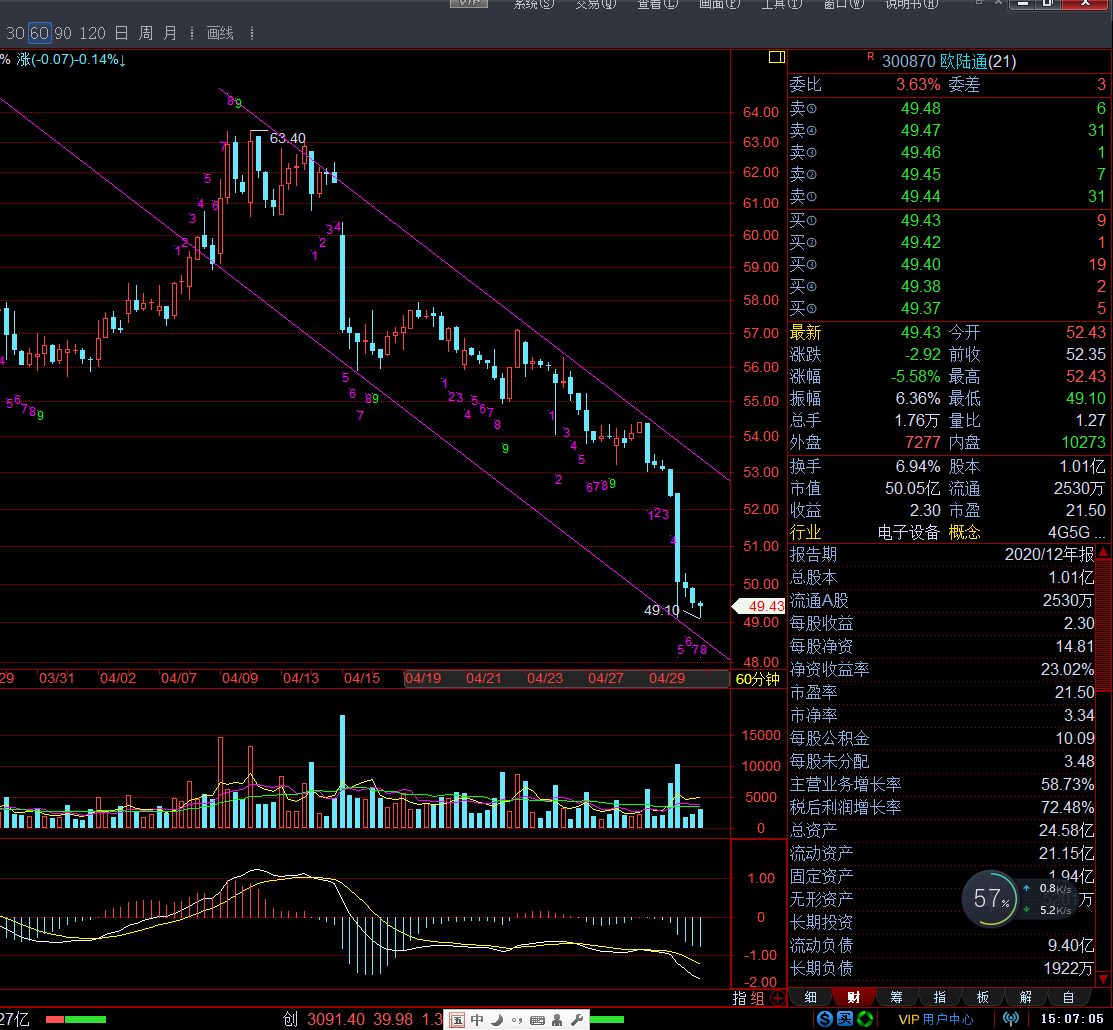Click the 49.43 current price tag
The image size is (1113, 1030).
coord(760,606)
